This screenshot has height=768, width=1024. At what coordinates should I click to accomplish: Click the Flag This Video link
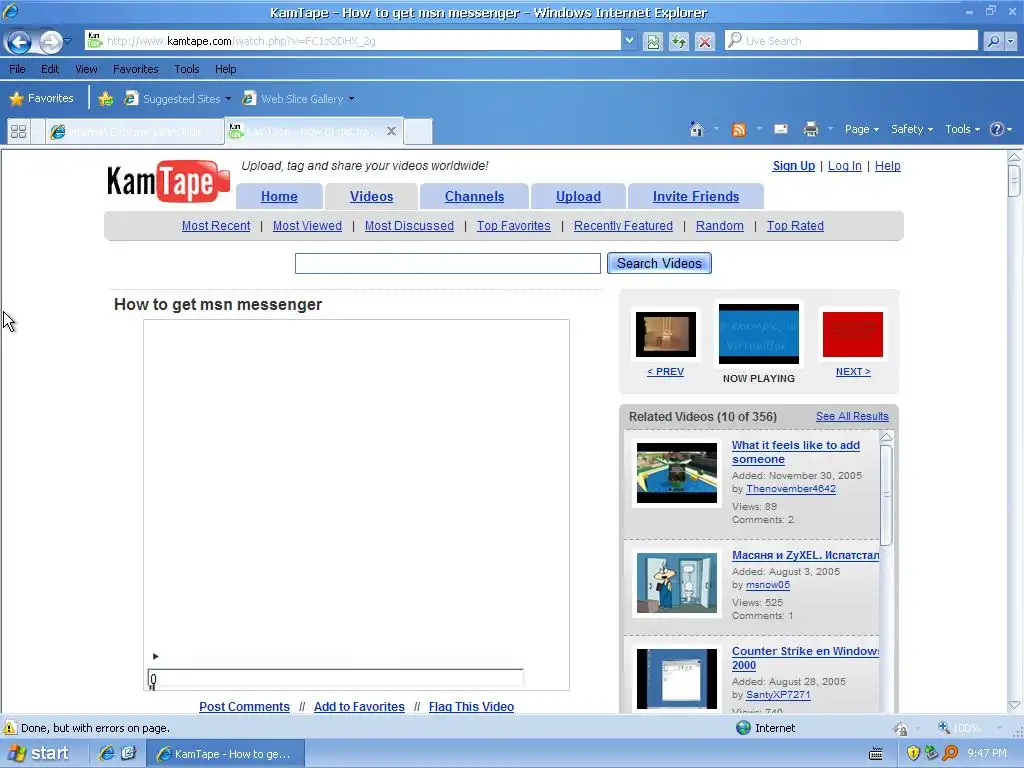471,707
